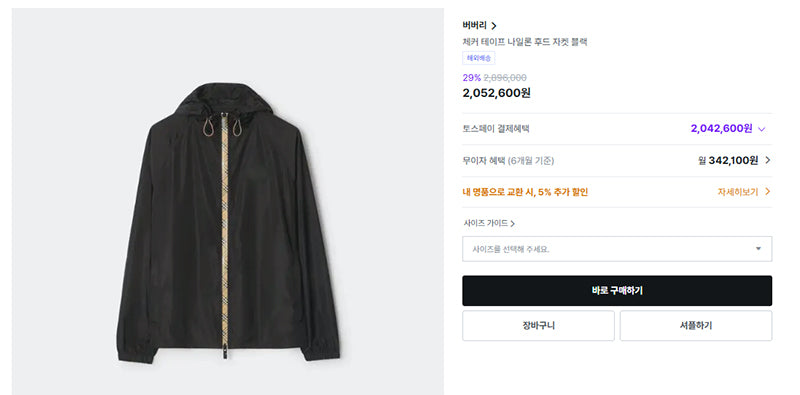The width and height of the screenshot is (800, 395).
Task: Click the 무이자 혜택 right arrow icon
Action: point(768,160)
